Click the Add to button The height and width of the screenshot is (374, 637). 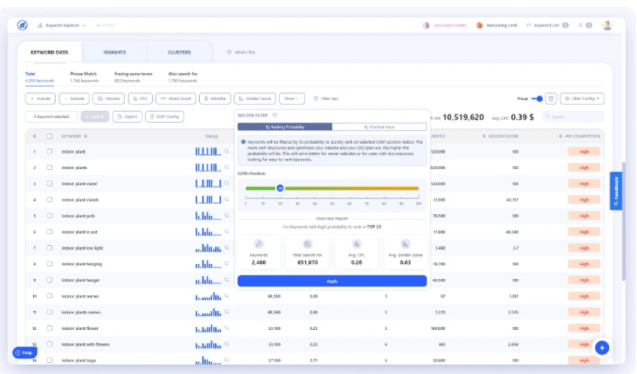point(95,117)
